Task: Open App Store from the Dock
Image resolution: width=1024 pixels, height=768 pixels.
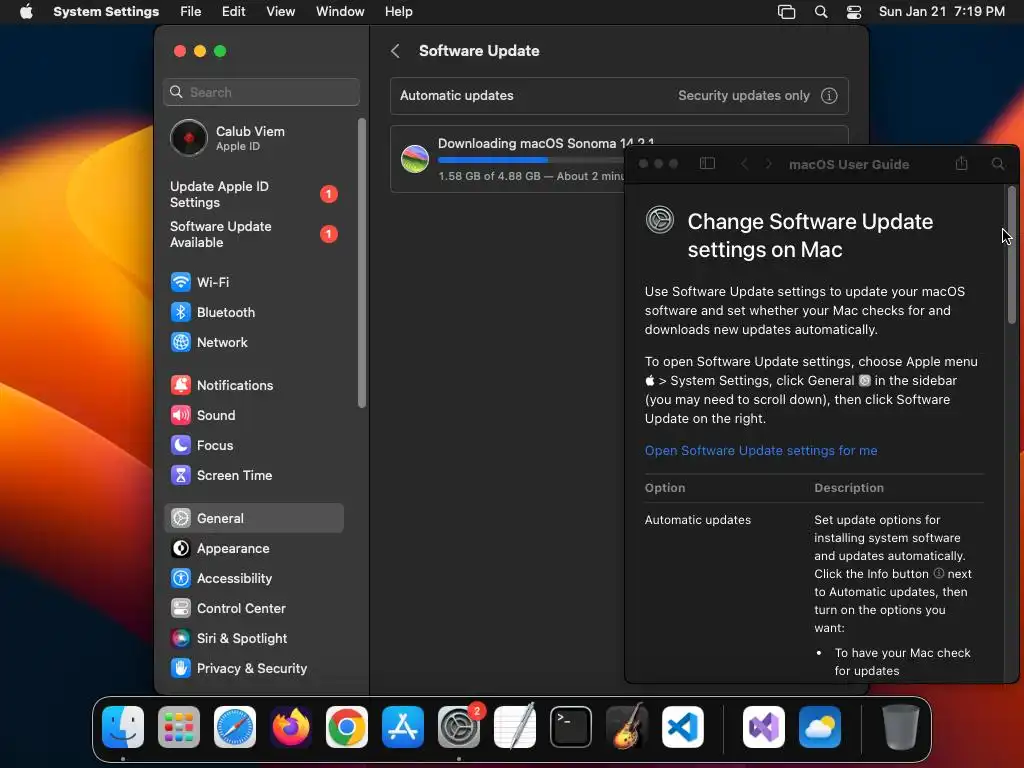Action: point(403,727)
